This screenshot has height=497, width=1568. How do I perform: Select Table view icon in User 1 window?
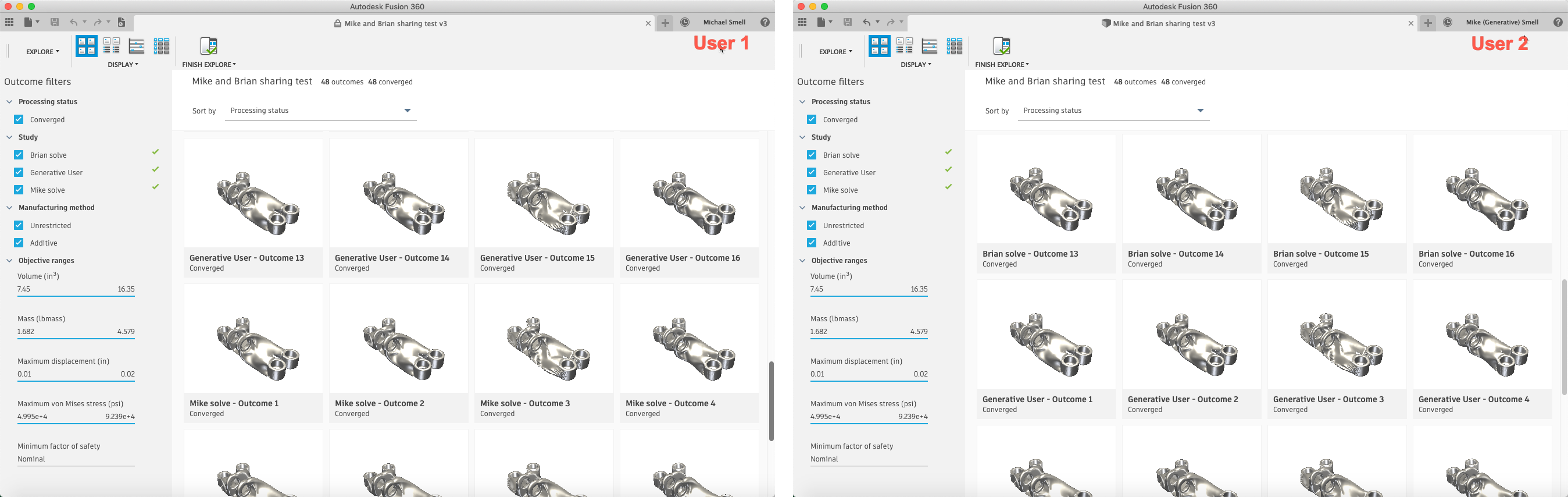(x=137, y=45)
